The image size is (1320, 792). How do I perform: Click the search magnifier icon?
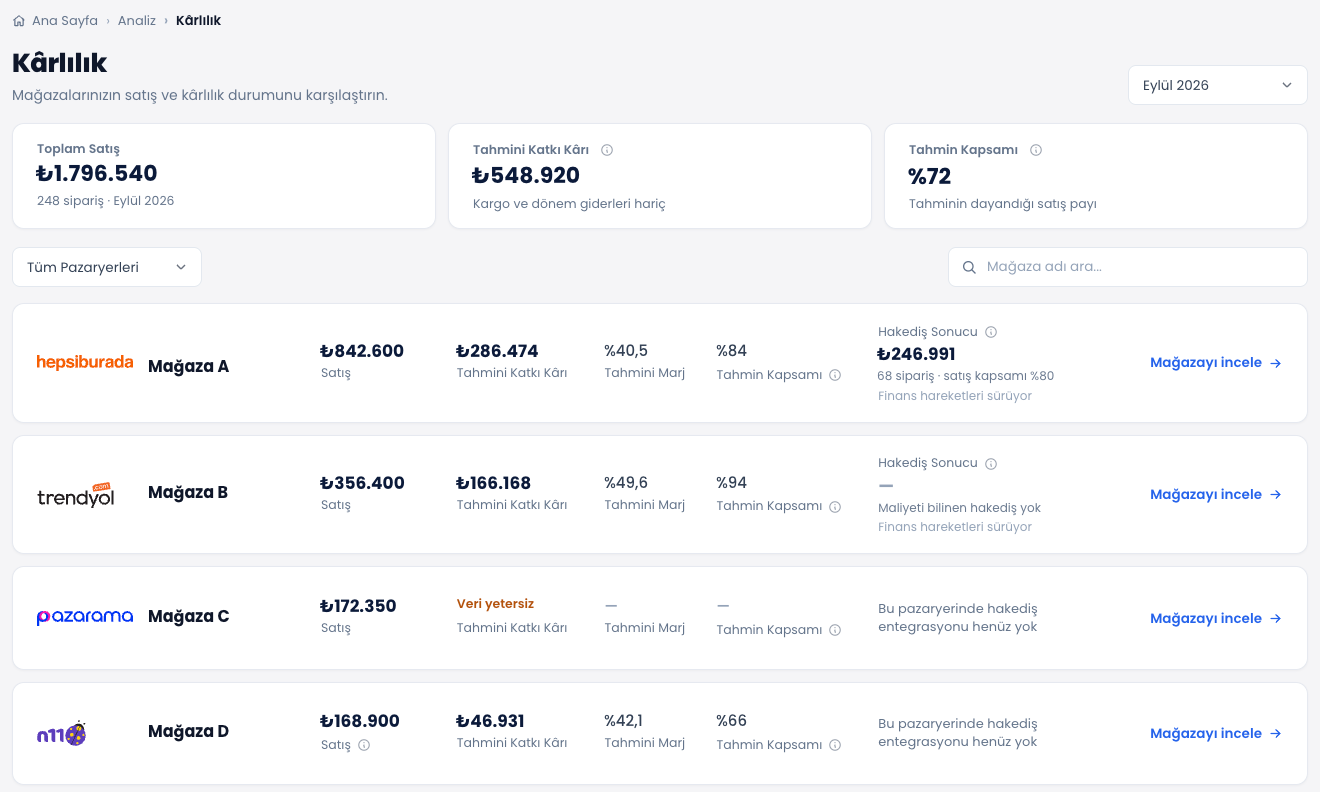click(x=969, y=267)
